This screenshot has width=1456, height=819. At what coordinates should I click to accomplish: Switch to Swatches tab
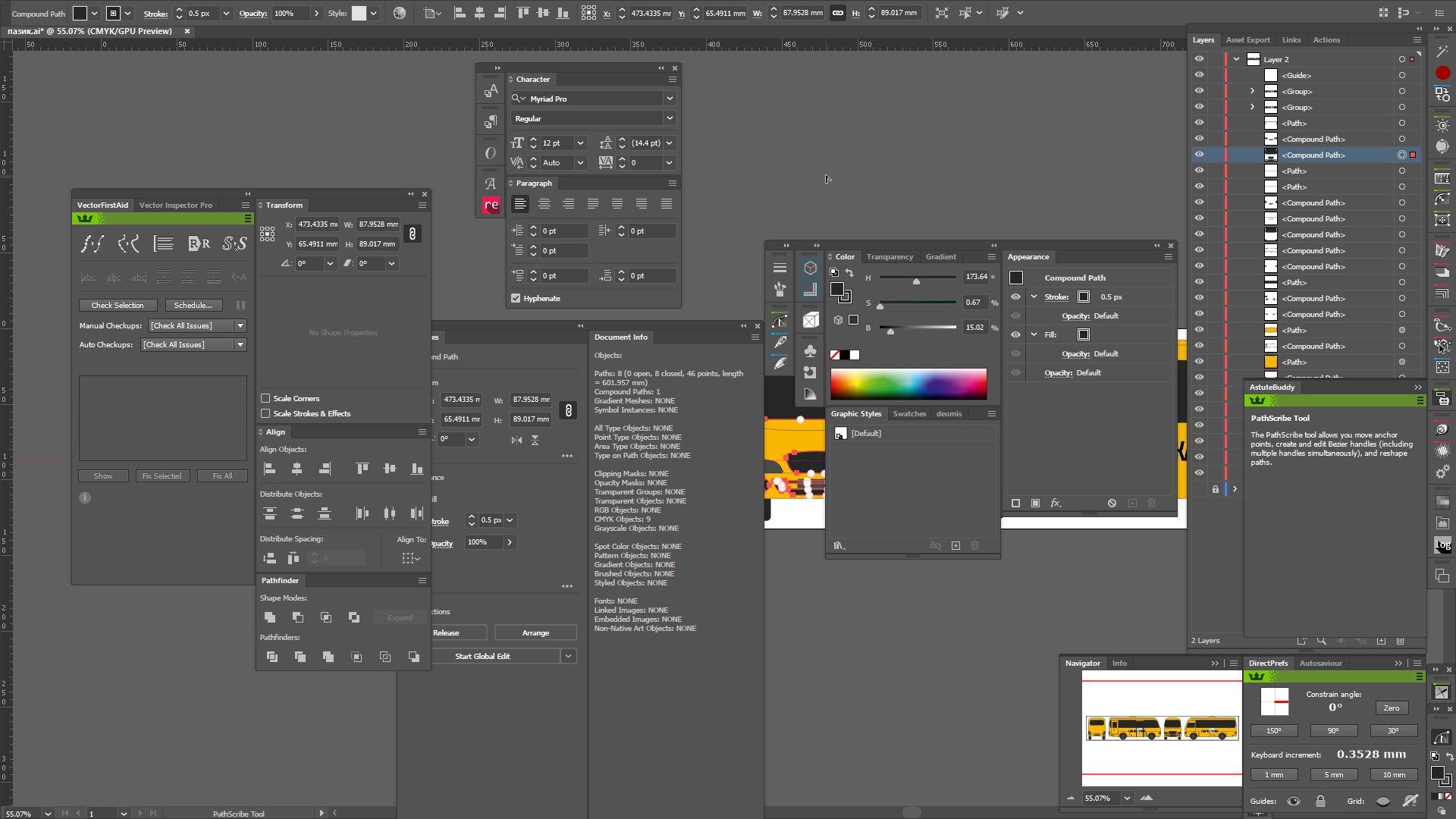coord(909,414)
